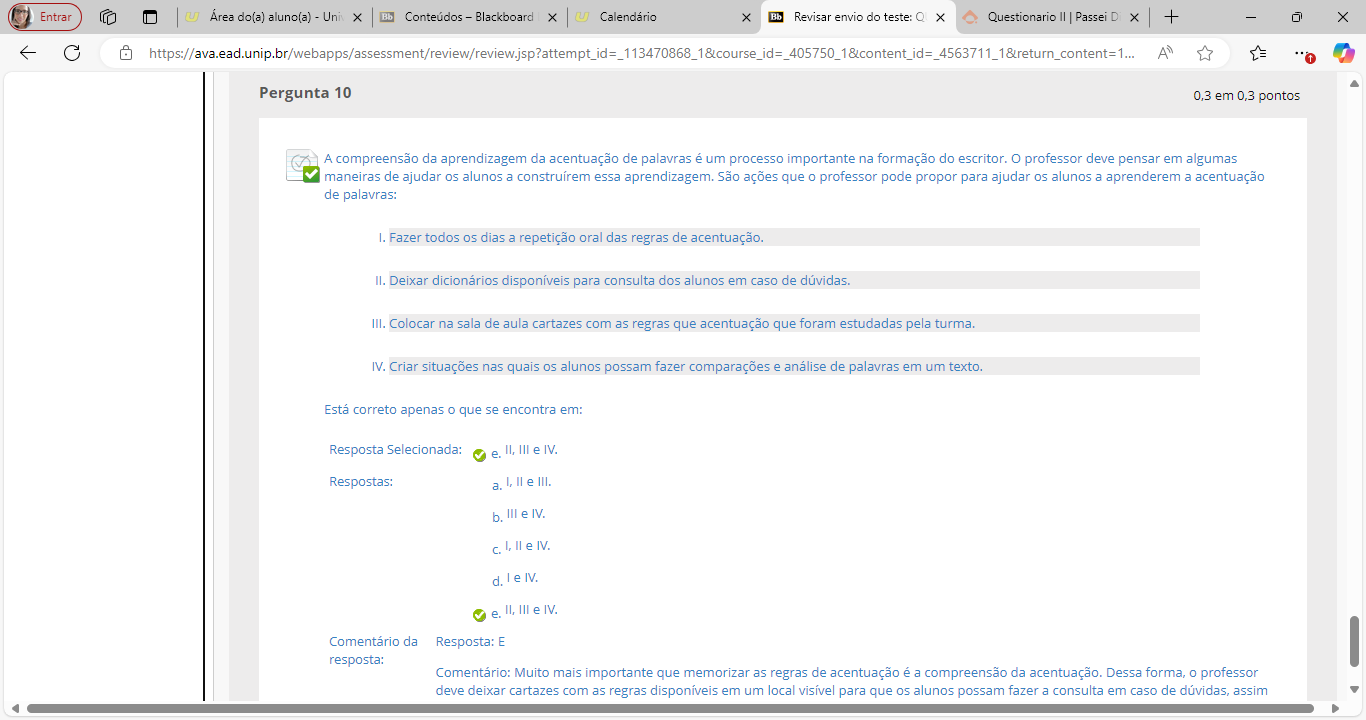Reload the current page

point(72,53)
